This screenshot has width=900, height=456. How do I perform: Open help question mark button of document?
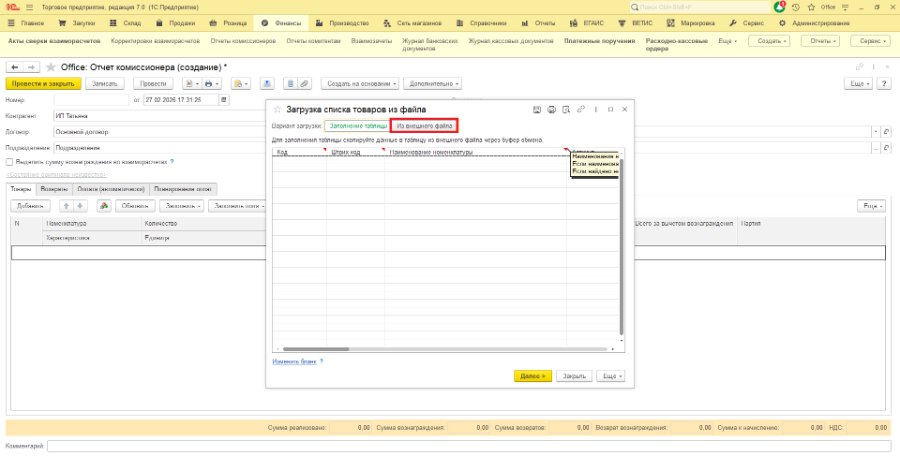pyautogui.click(x=884, y=83)
